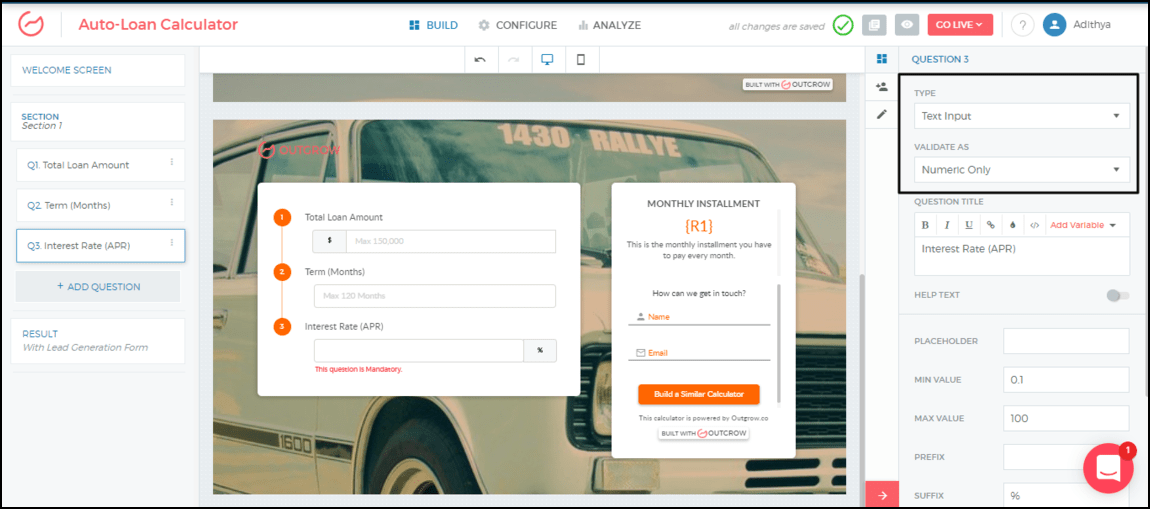This screenshot has height=509, width=1150.
Task: Click the Question 3 panel header
Action: (940, 59)
